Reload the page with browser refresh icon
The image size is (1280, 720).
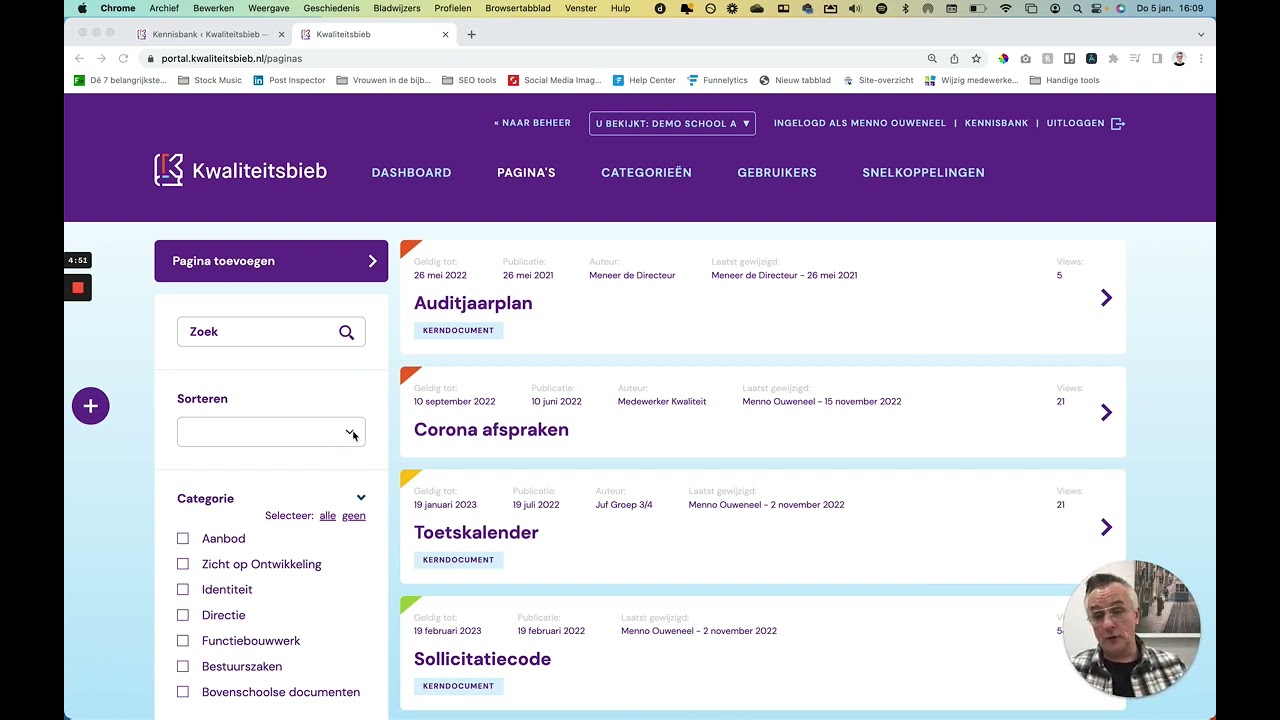[123, 59]
